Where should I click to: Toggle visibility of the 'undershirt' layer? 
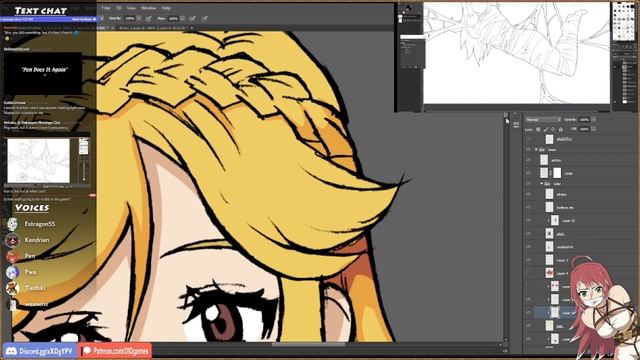click(x=529, y=247)
